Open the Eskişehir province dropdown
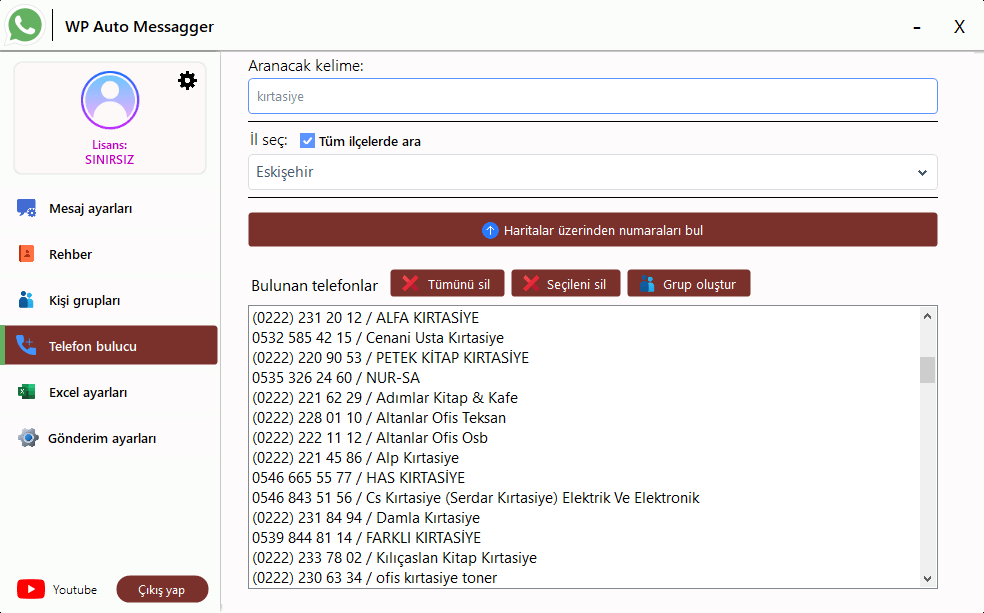Viewport: 984px width, 613px height. coord(592,172)
